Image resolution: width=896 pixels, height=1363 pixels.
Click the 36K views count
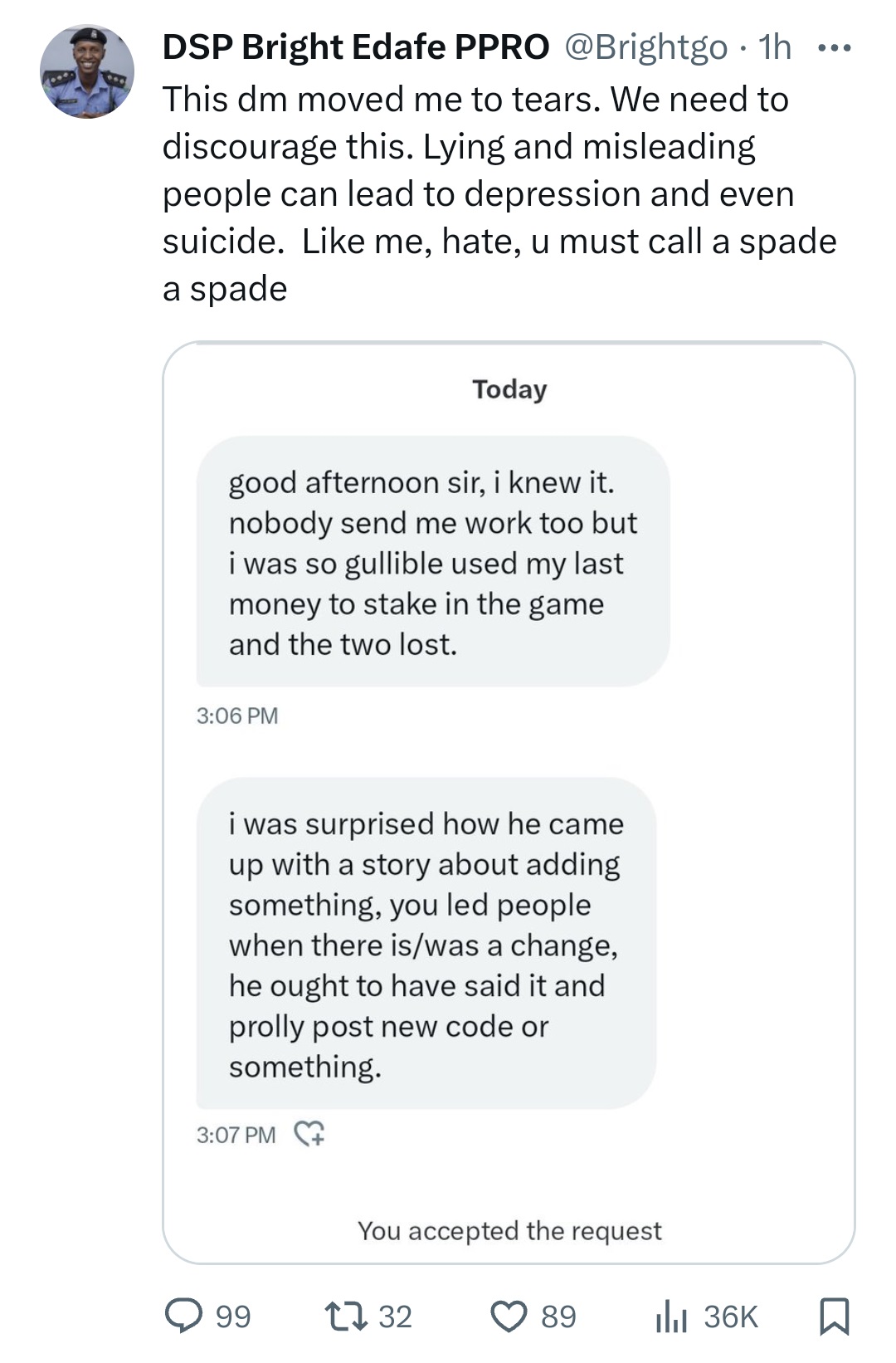point(731,1317)
